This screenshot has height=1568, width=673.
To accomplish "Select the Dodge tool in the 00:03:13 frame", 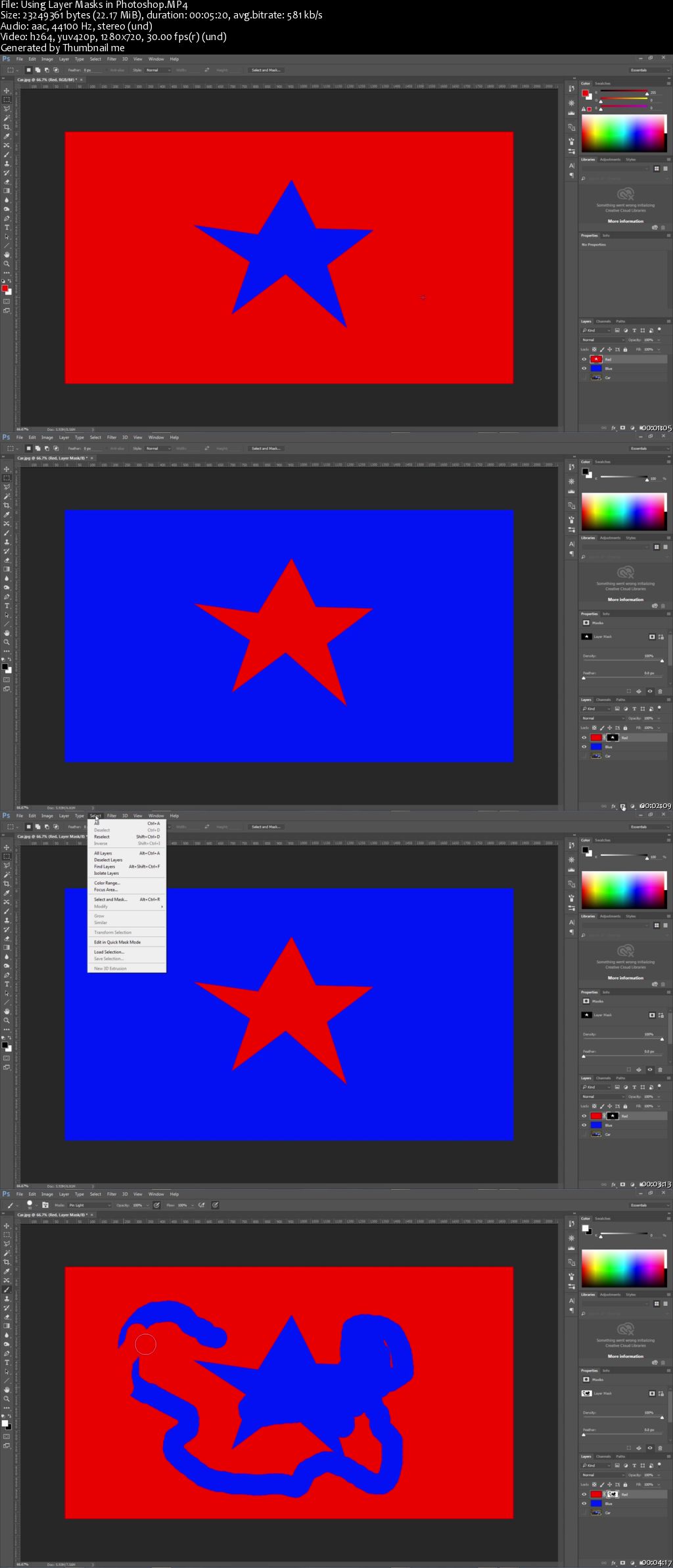I will coord(7,966).
